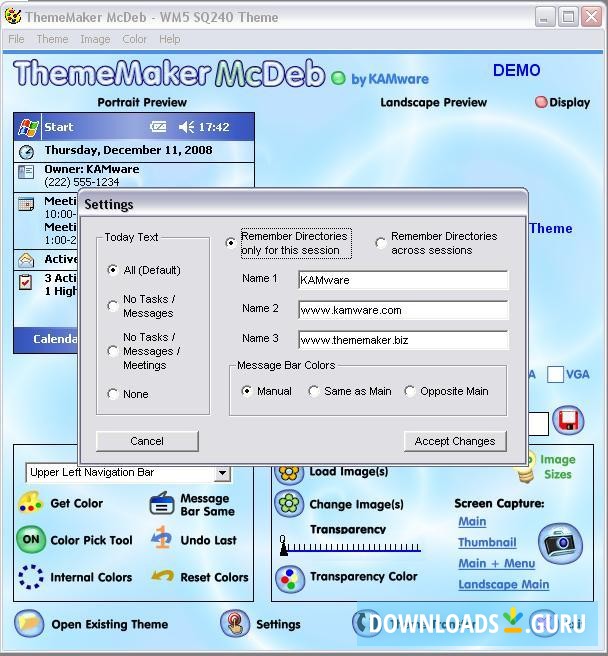608x656 pixels.
Task: Click the Open Existing Theme folder icon
Action: (x=29, y=624)
